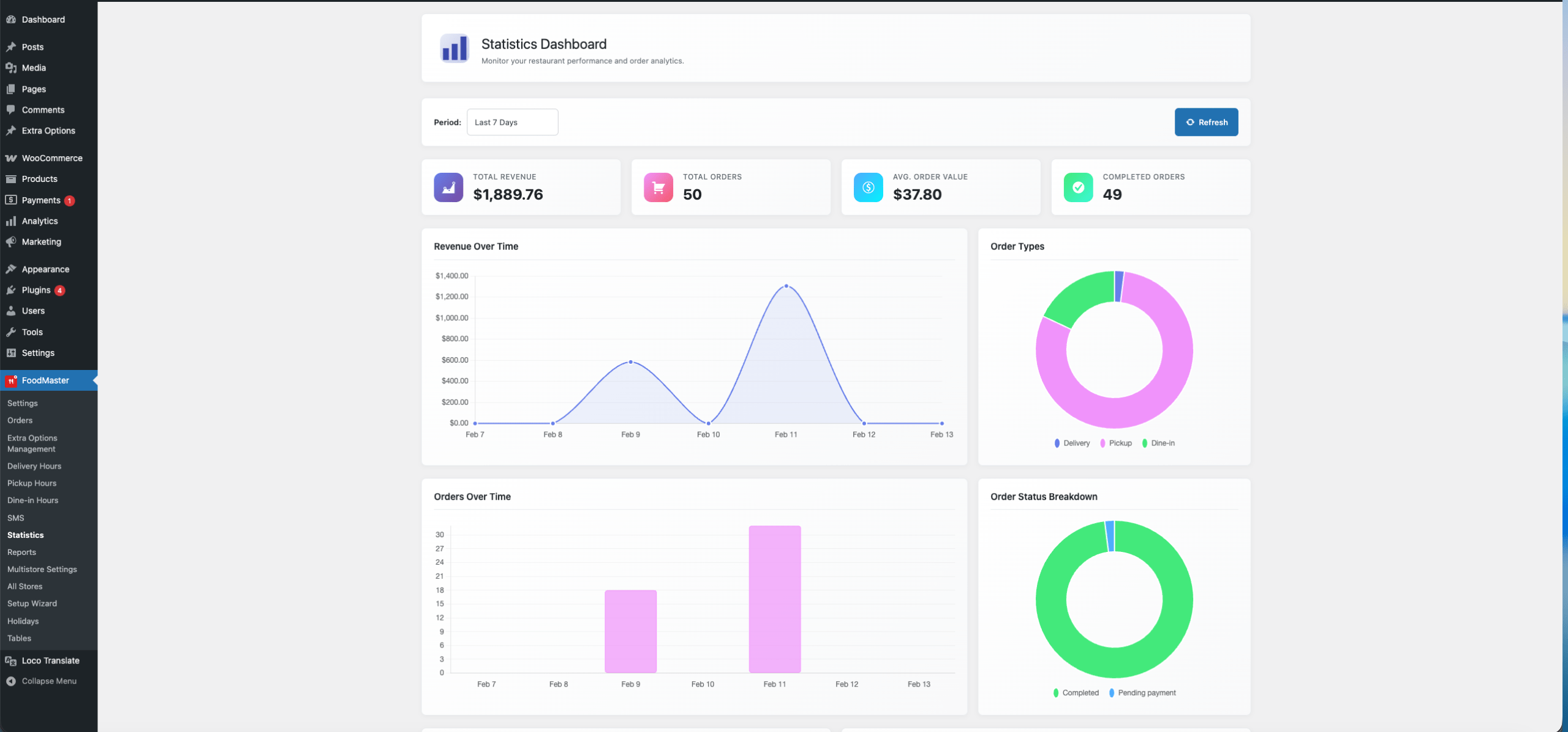
Task: Toggle Pending payment in the status legend
Action: tap(1142, 693)
